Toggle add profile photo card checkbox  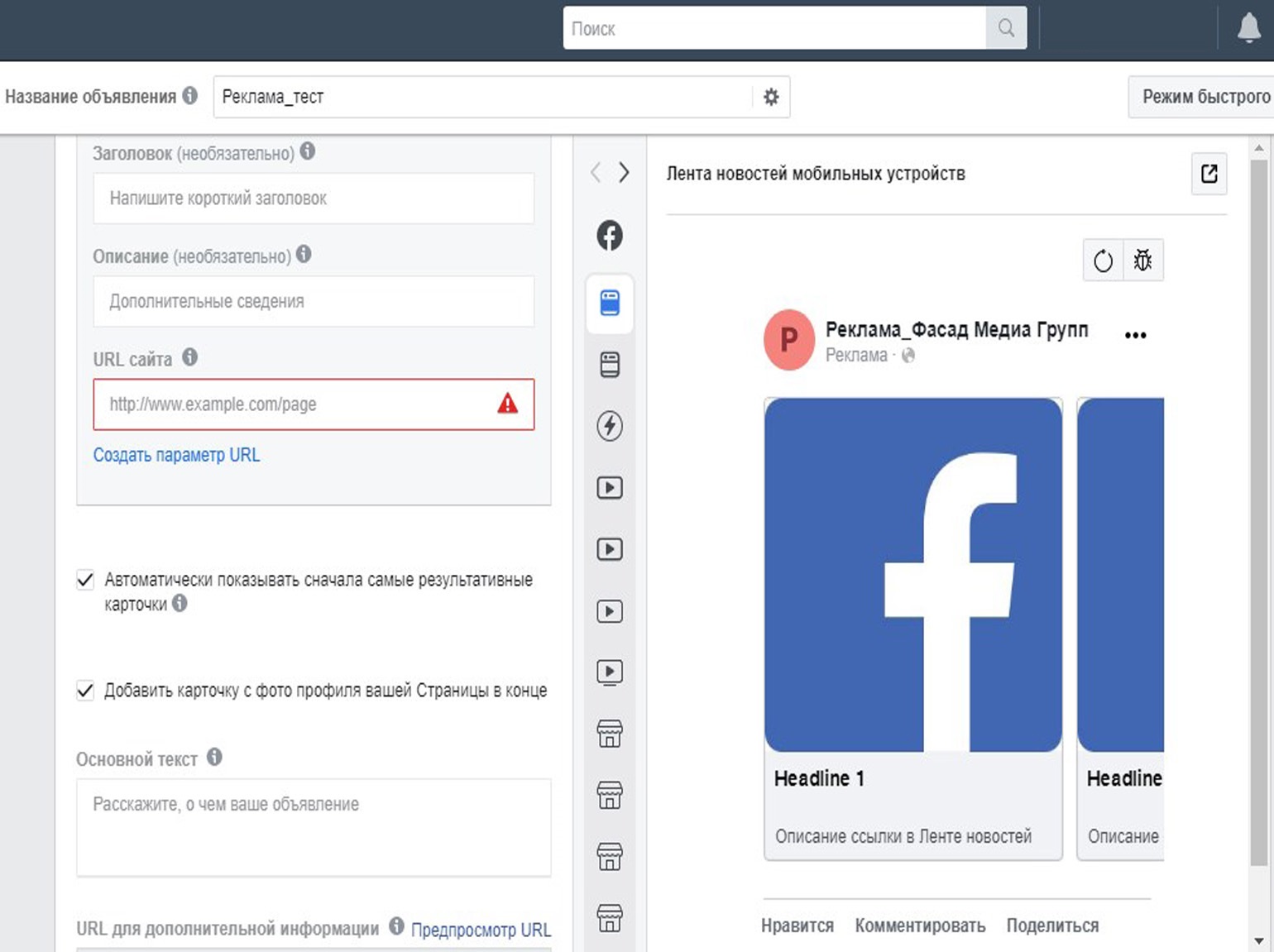pyautogui.click(x=85, y=691)
